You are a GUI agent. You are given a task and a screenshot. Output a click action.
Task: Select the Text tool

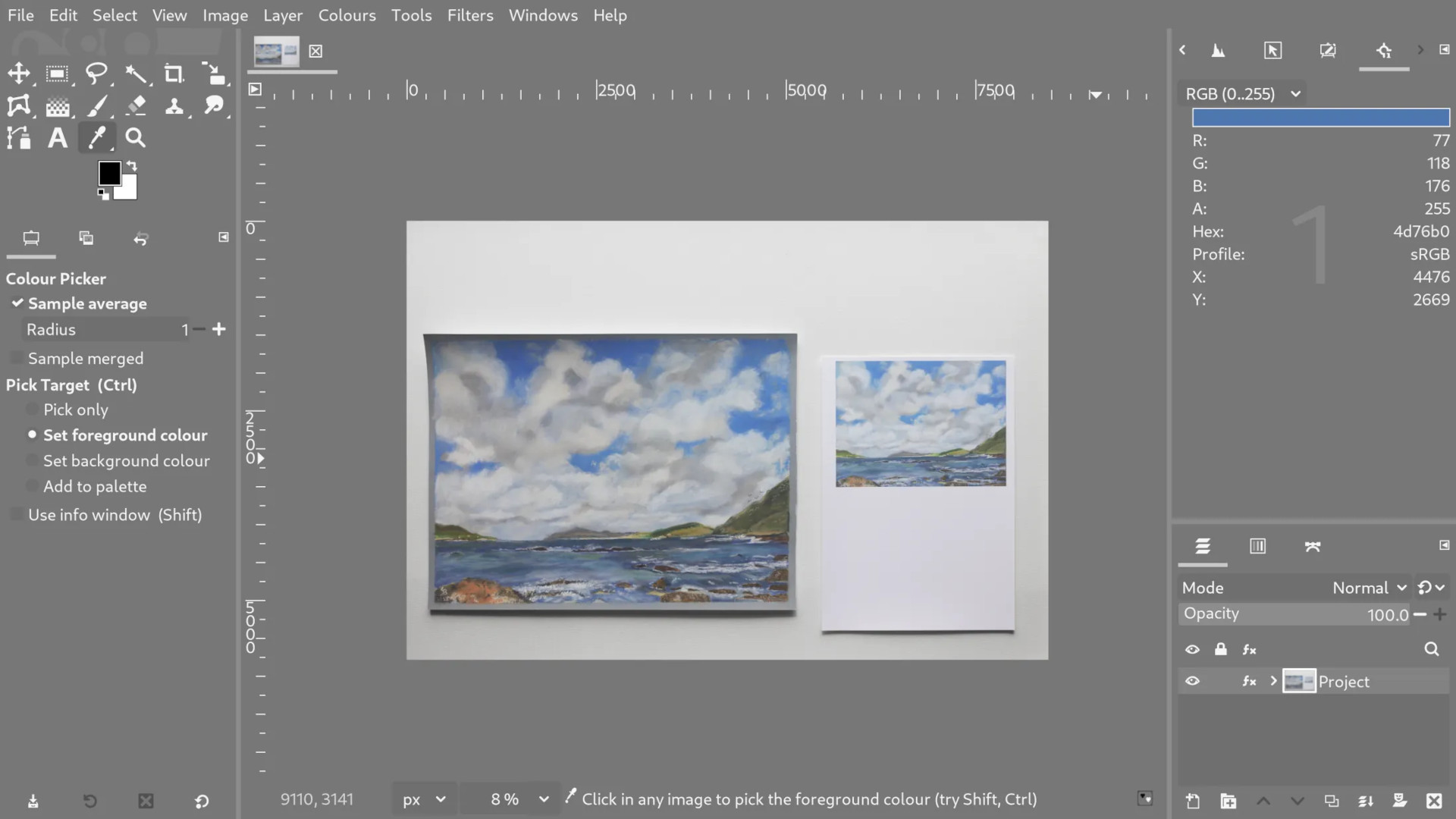click(x=58, y=138)
